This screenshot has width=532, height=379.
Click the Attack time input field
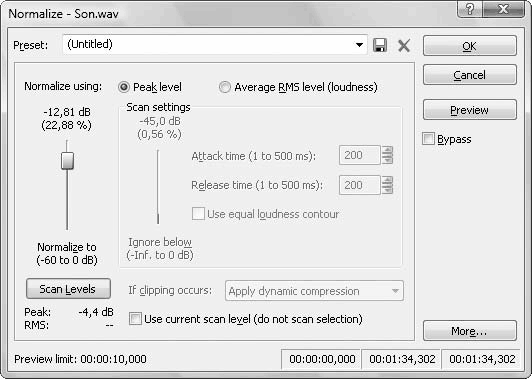click(x=360, y=155)
